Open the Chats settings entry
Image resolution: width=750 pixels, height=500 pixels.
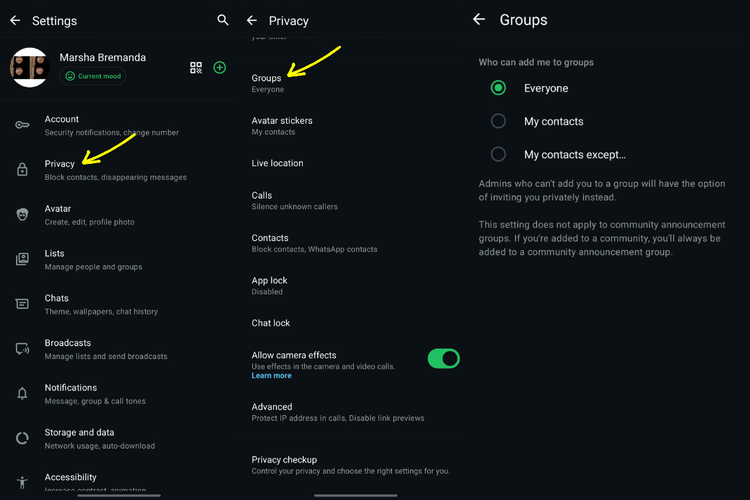(x=119, y=304)
